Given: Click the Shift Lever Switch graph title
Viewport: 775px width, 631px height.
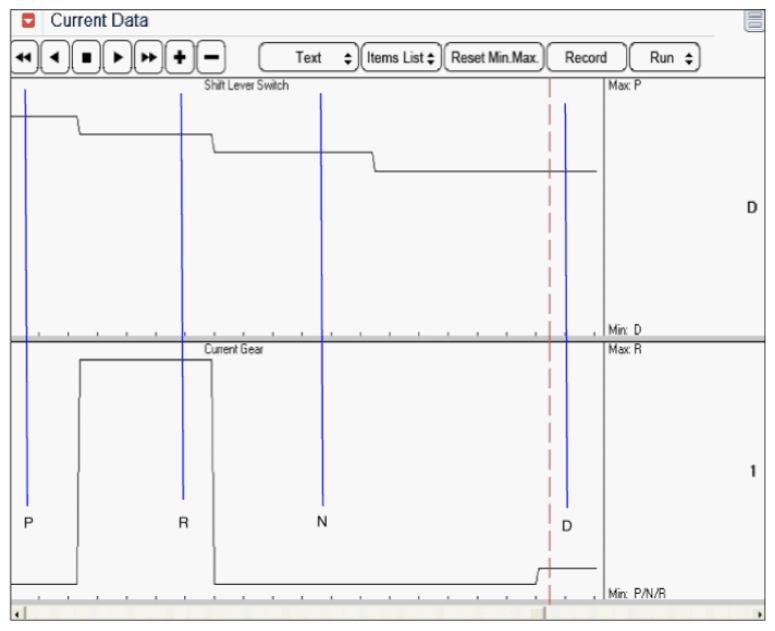Looking at the screenshot, I should click(246, 86).
